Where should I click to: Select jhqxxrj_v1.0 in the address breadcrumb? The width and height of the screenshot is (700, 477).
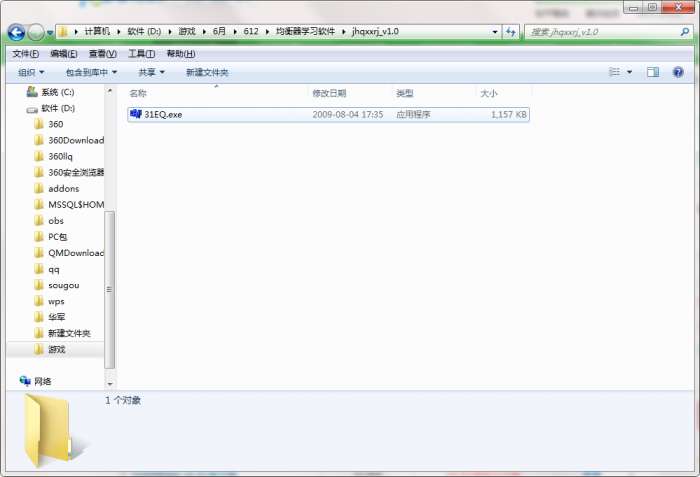click(x=375, y=31)
